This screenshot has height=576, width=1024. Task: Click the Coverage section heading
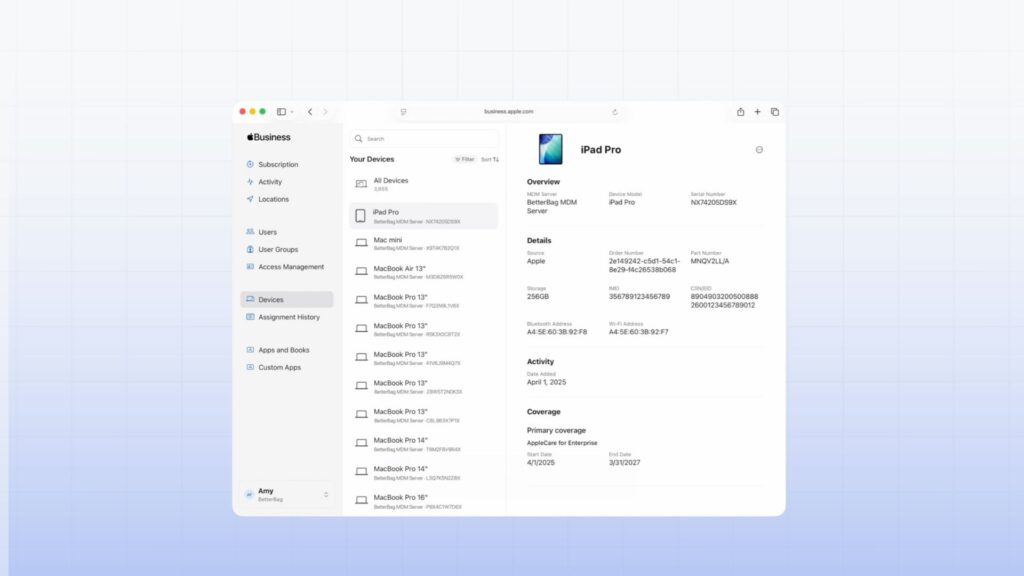click(544, 412)
